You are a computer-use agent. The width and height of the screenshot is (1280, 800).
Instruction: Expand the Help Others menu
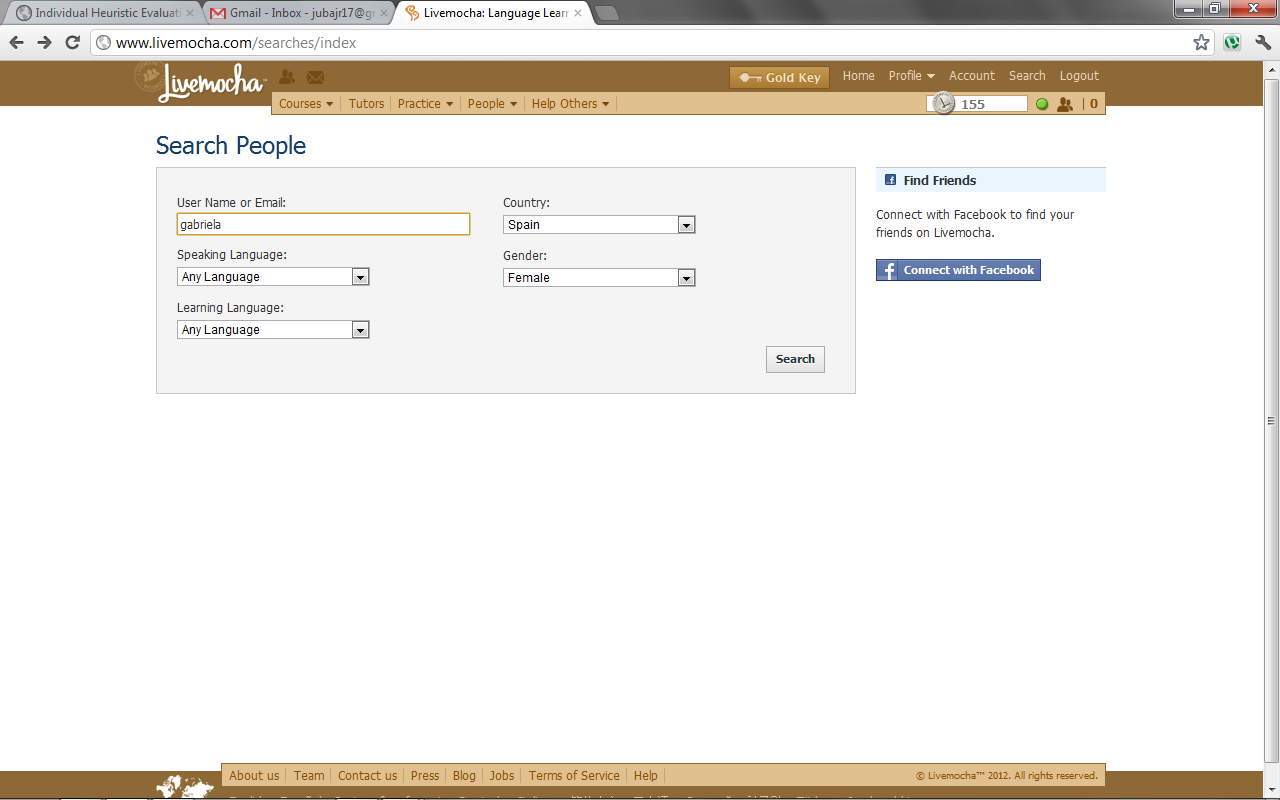point(570,104)
